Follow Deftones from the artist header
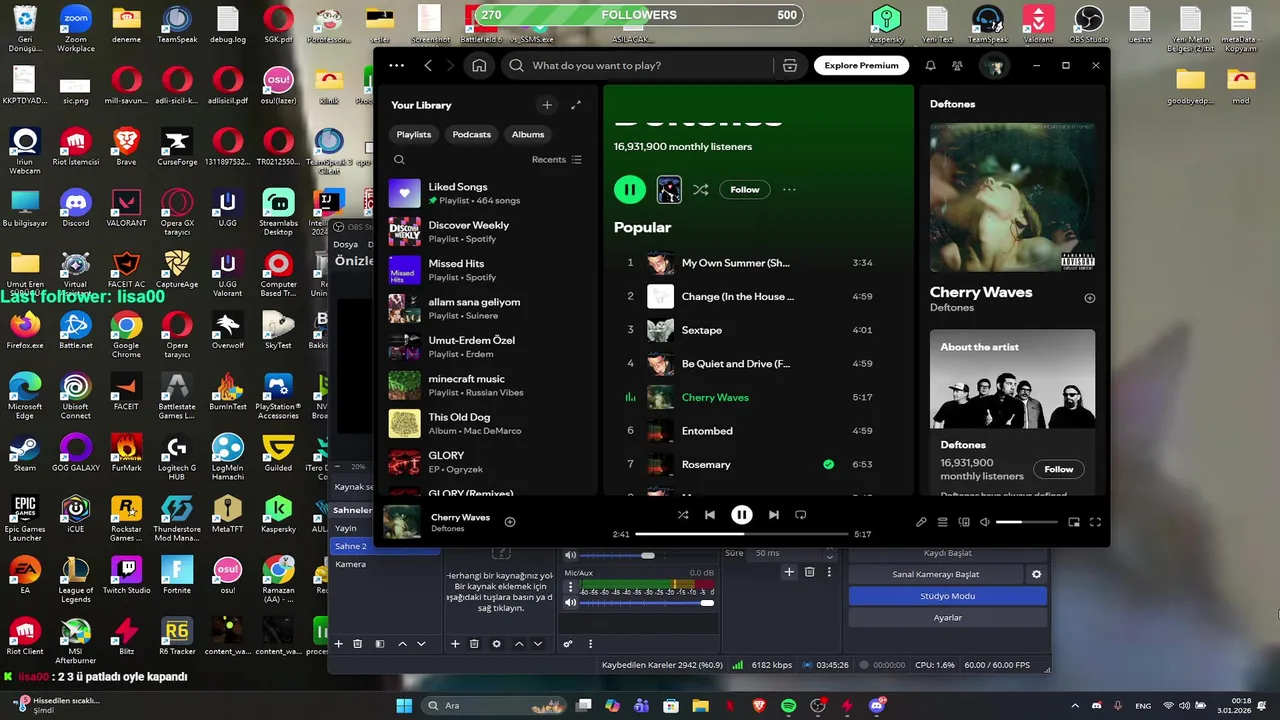The height and width of the screenshot is (720, 1280). coord(745,189)
